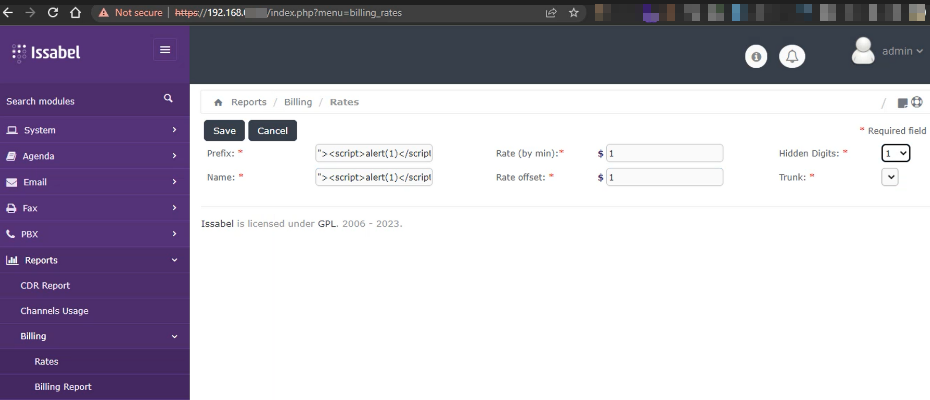Collapse the Billing submenu chevron
Viewport: 930px width, 400px height.
tap(174, 336)
